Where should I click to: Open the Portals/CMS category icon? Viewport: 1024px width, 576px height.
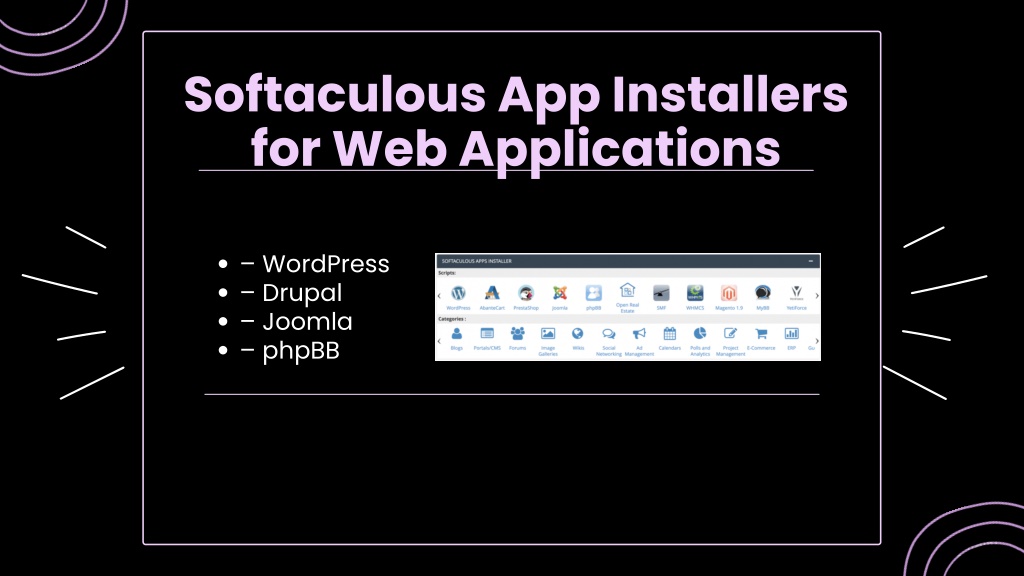(x=487, y=334)
